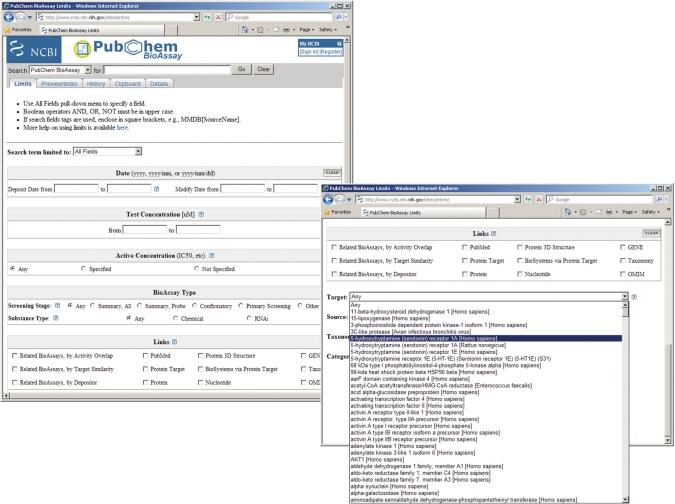This screenshot has height=504, width=675.
Task: Click horizontal scrollbar in left window
Action: pos(162,395)
